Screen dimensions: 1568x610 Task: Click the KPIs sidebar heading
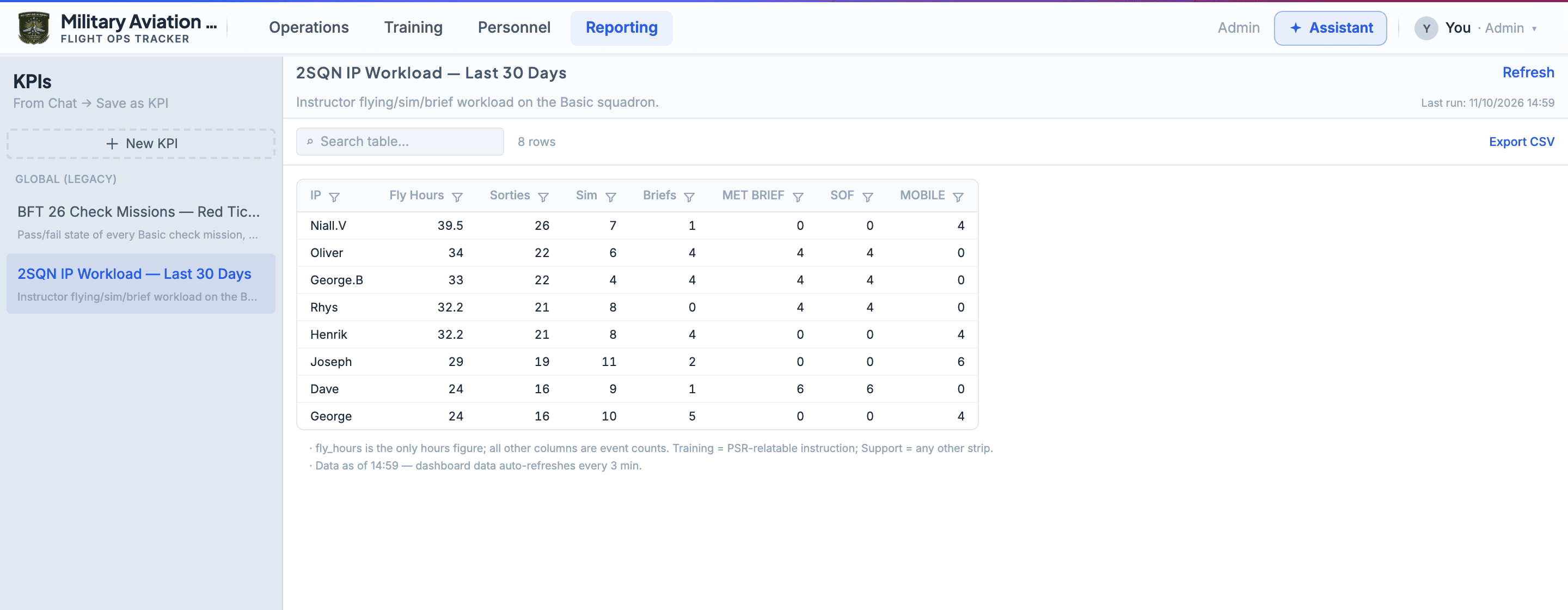pyautogui.click(x=32, y=82)
